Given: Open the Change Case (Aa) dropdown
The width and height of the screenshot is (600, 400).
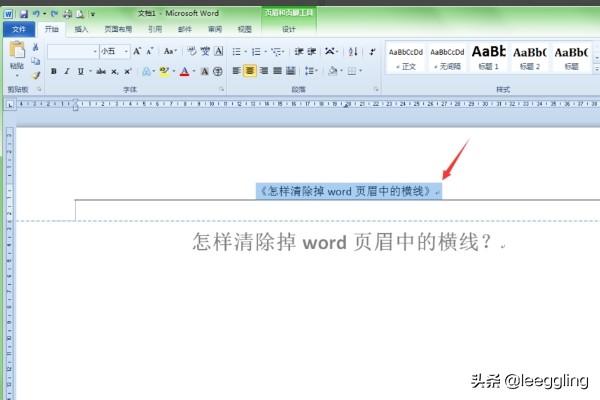Looking at the screenshot, I should coord(170,51).
